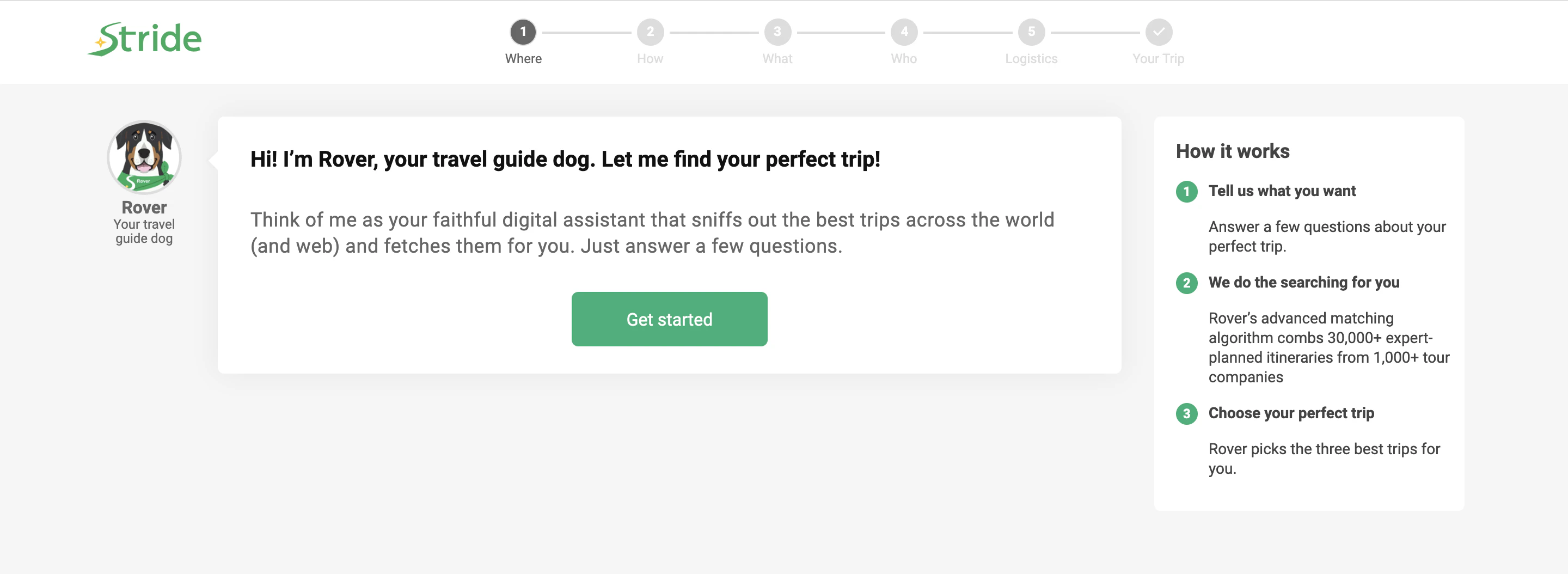1568x574 pixels.
Task: Select the Tell us what you want badge
Action: pos(1186,191)
